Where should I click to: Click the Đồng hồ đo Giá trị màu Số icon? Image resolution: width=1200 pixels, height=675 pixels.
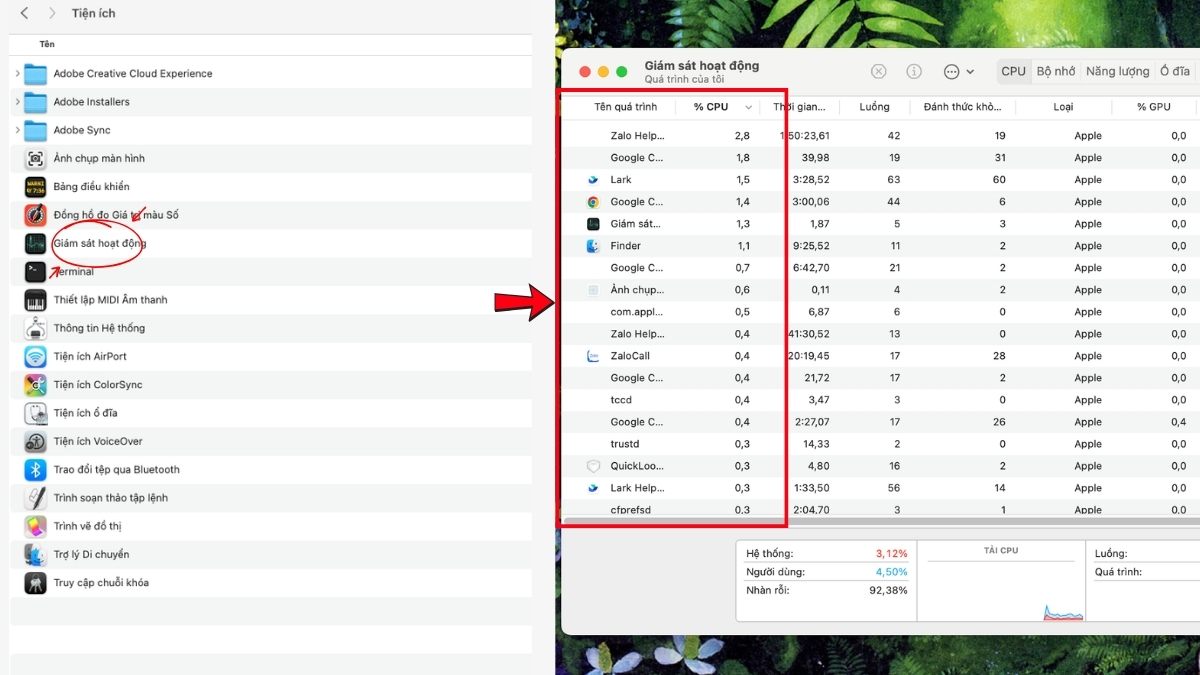coord(36,215)
